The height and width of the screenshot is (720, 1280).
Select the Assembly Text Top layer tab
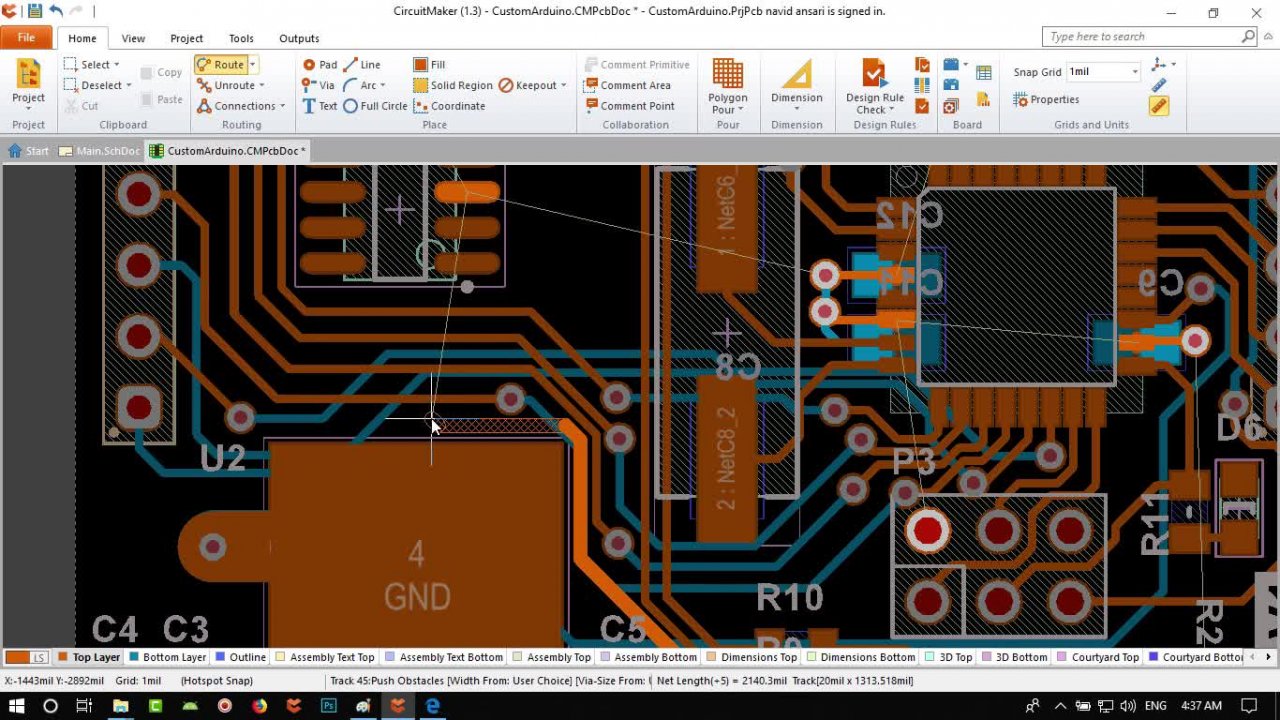coord(325,657)
